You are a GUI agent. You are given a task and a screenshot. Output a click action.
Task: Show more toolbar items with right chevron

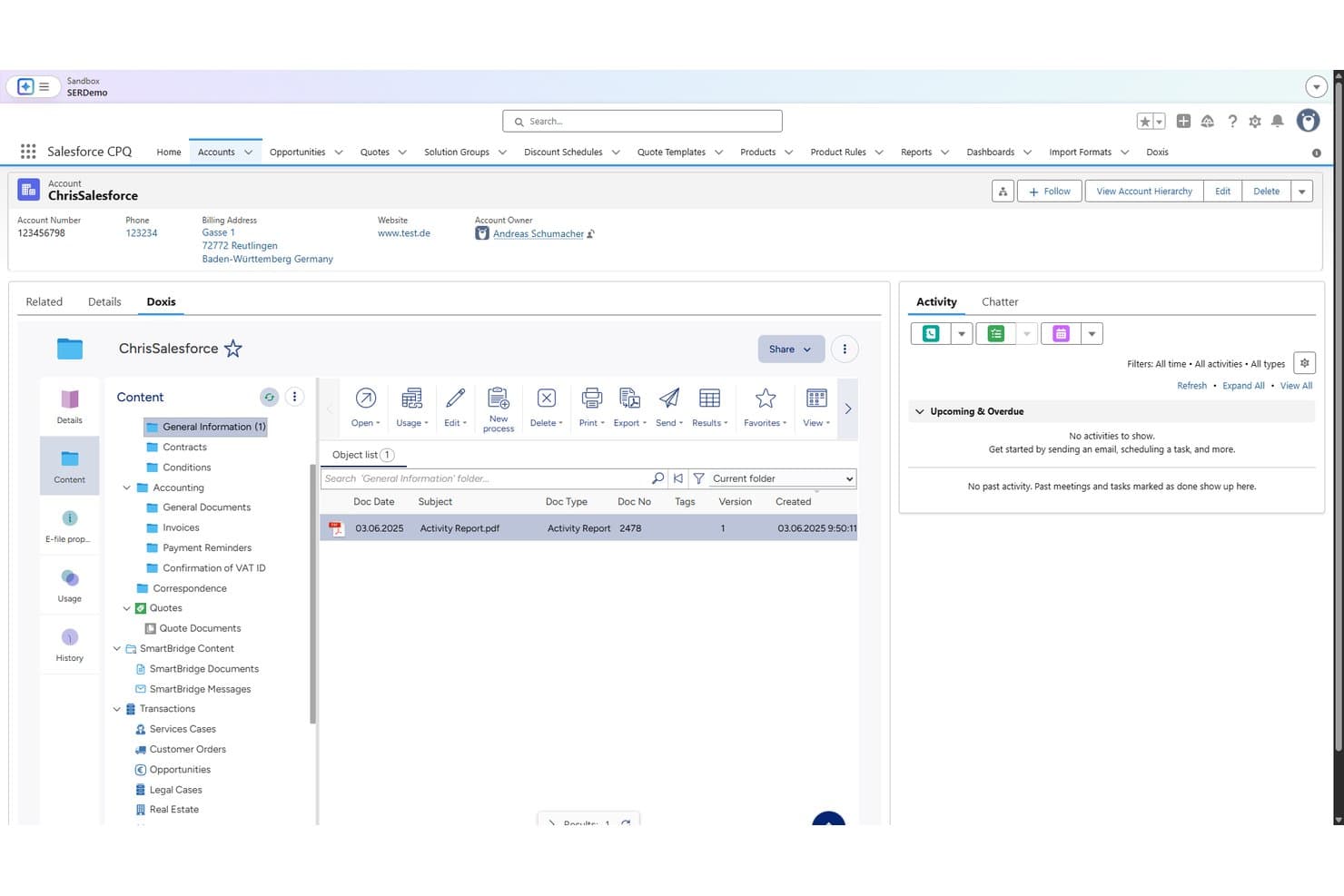click(x=848, y=409)
